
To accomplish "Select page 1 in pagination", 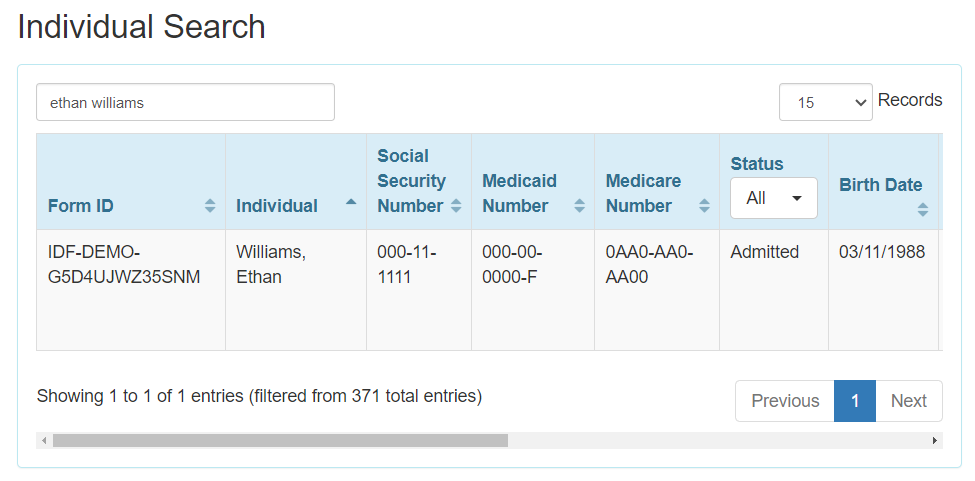I will (x=855, y=401).
